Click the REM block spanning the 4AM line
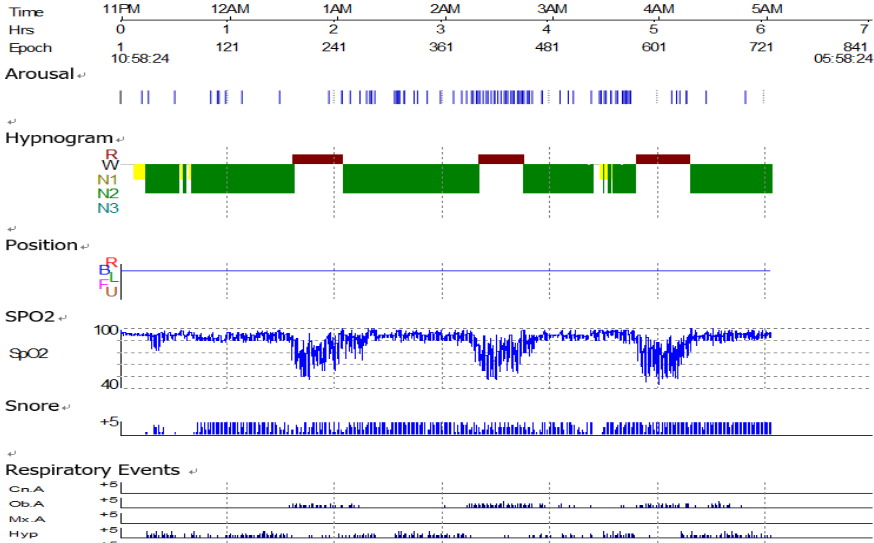Image resolution: width=874 pixels, height=543 pixels. tap(663, 159)
